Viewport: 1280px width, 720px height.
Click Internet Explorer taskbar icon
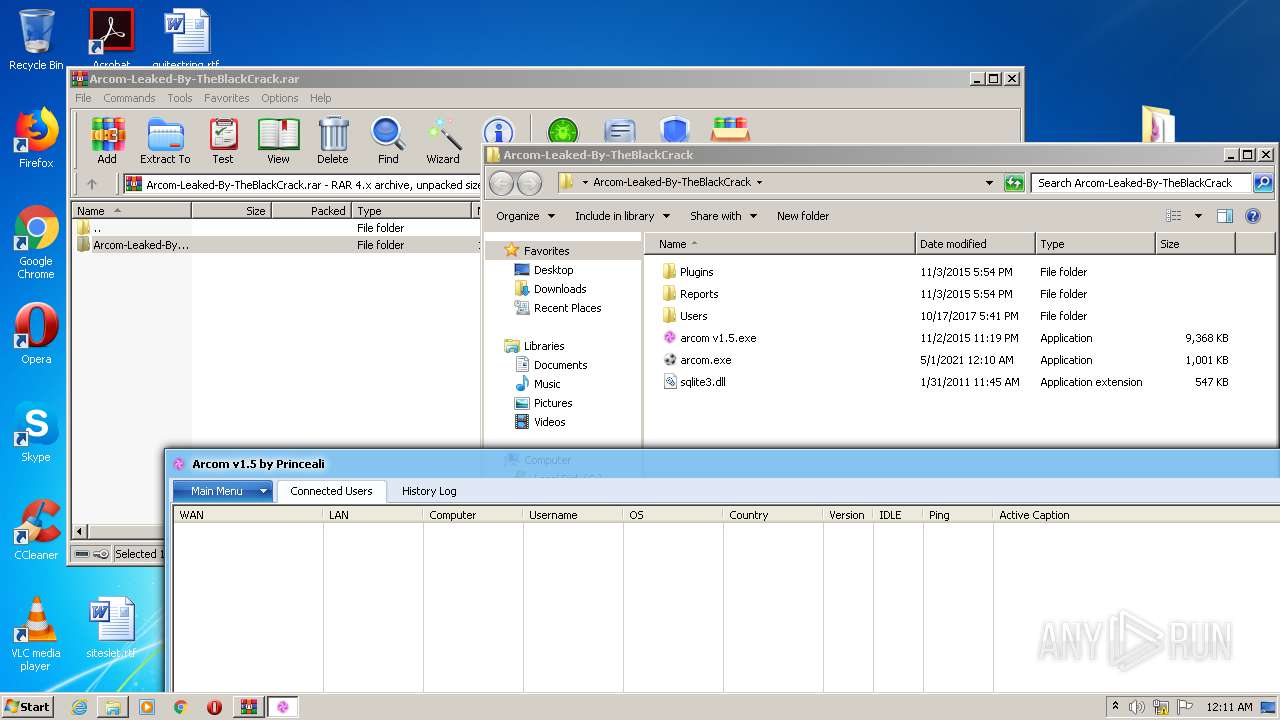pos(79,707)
